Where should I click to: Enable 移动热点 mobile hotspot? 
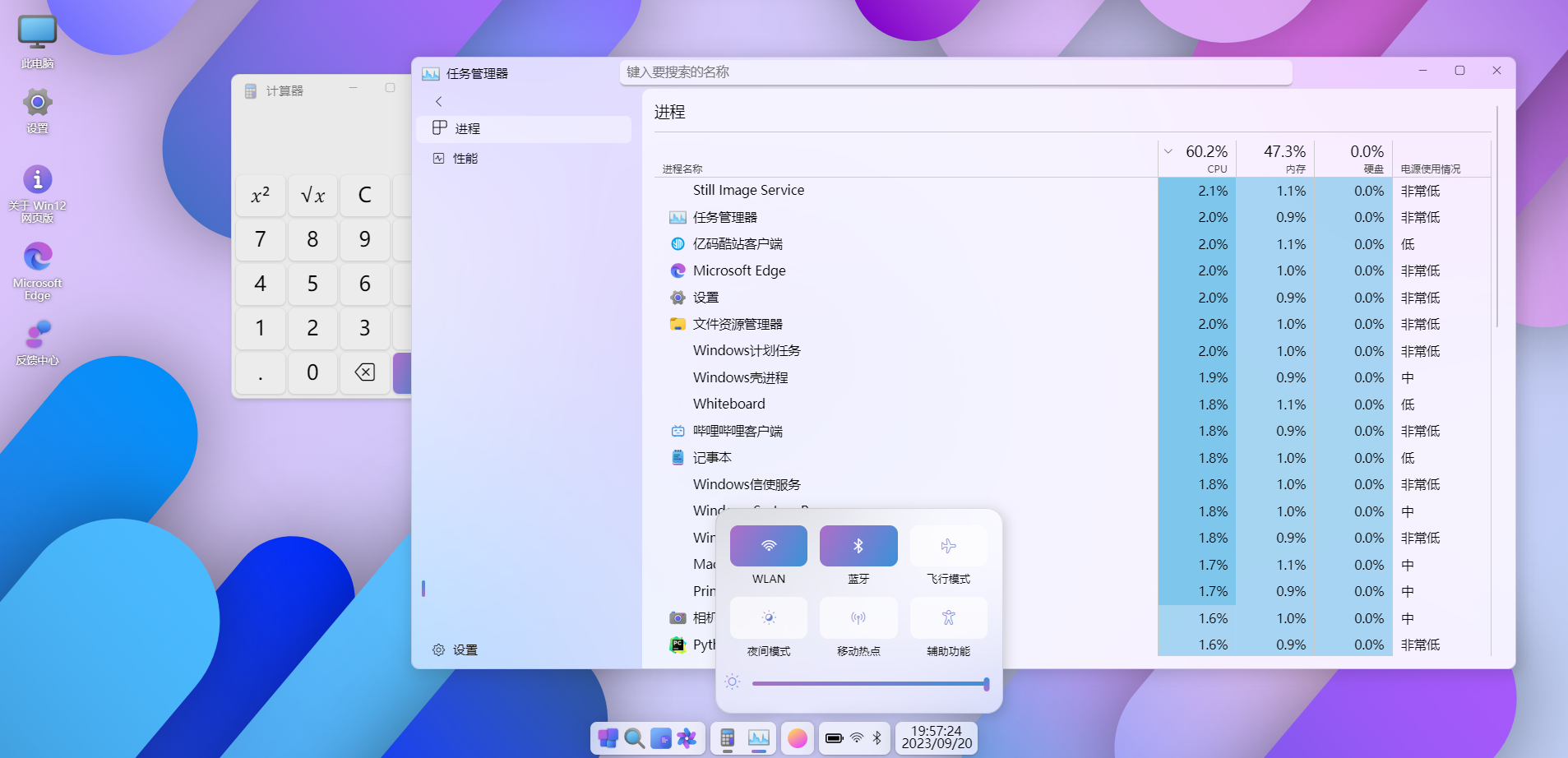(x=858, y=617)
